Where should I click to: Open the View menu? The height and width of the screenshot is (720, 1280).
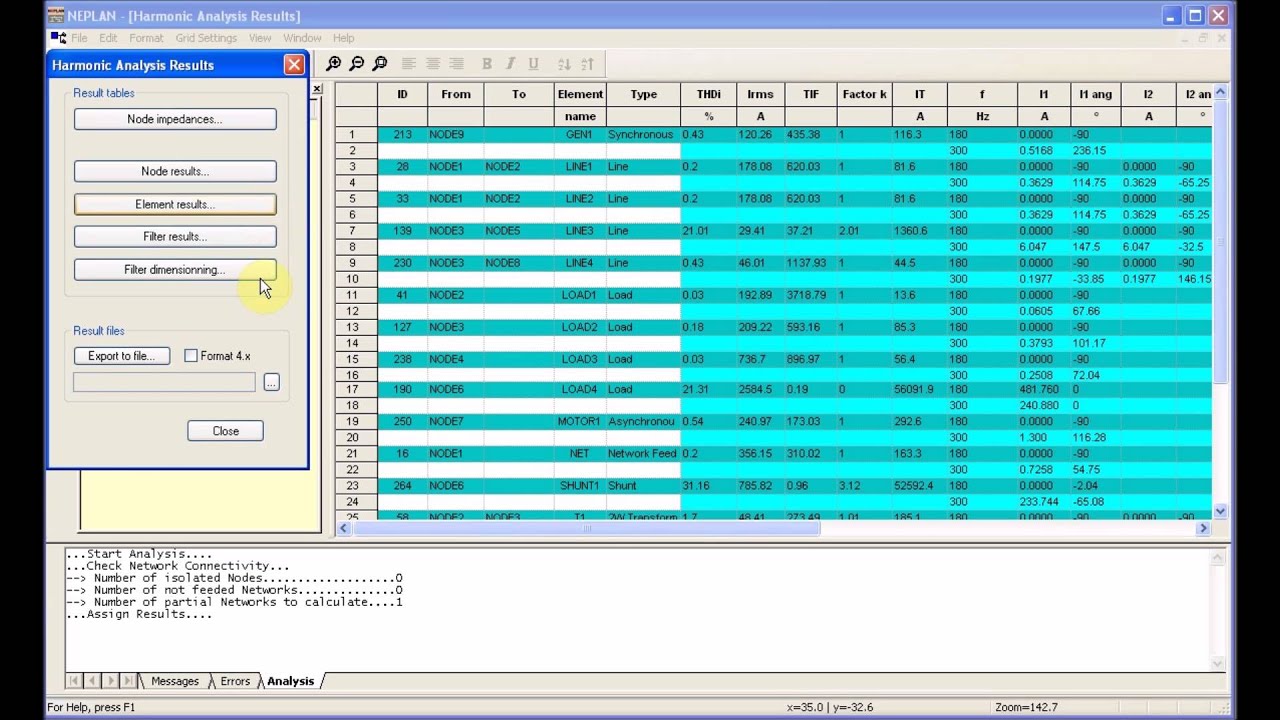point(260,38)
